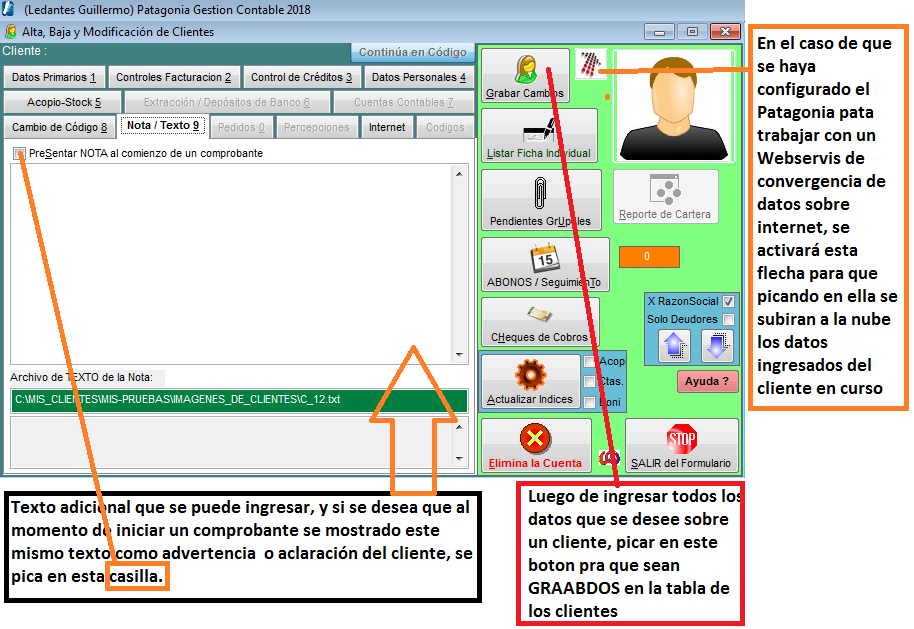This screenshot has height=629, width=914.
Task: Click note text area scroll down arrow
Action: tap(459, 354)
